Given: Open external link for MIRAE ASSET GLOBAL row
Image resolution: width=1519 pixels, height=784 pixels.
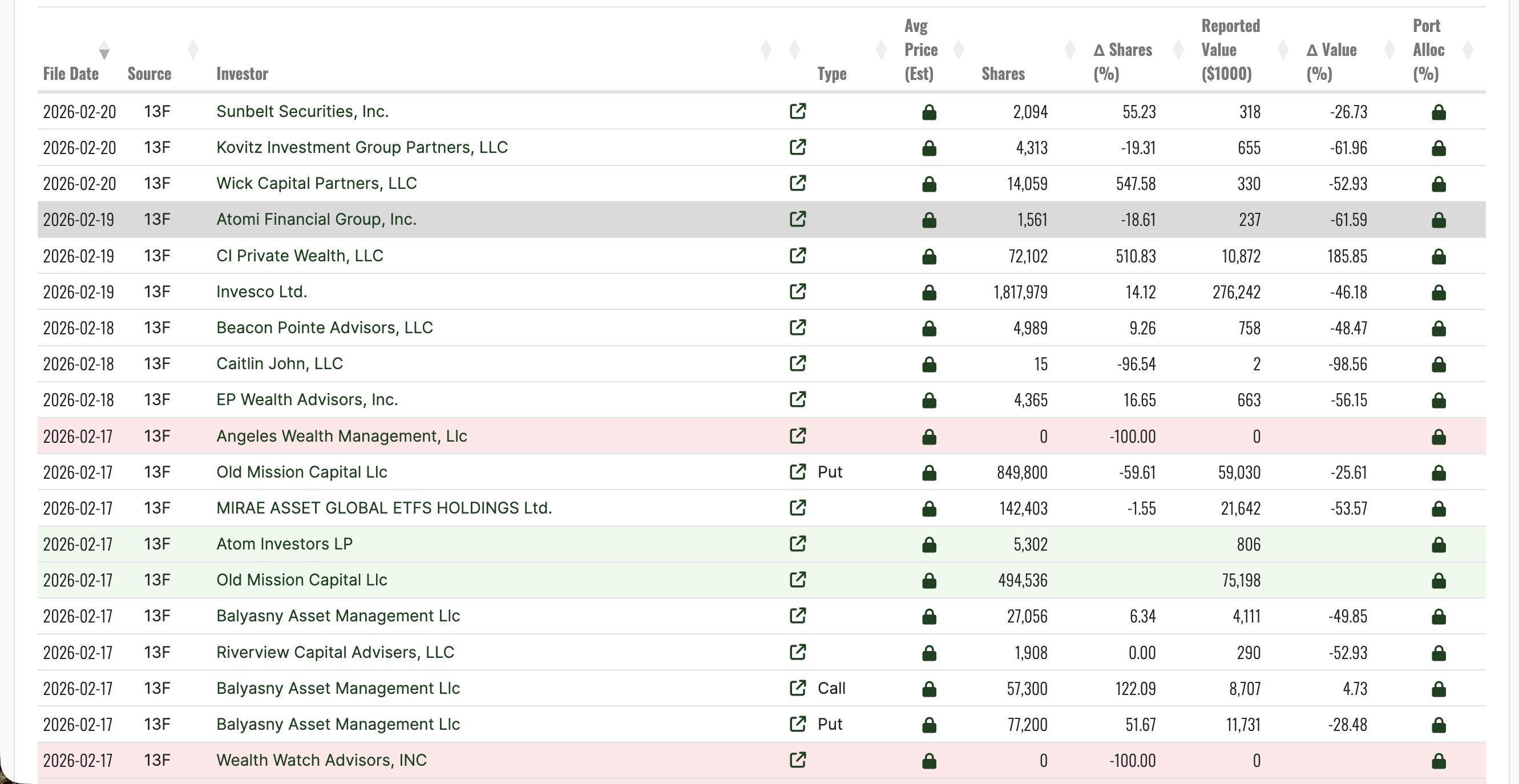Looking at the screenshot, I should (798, 507).
